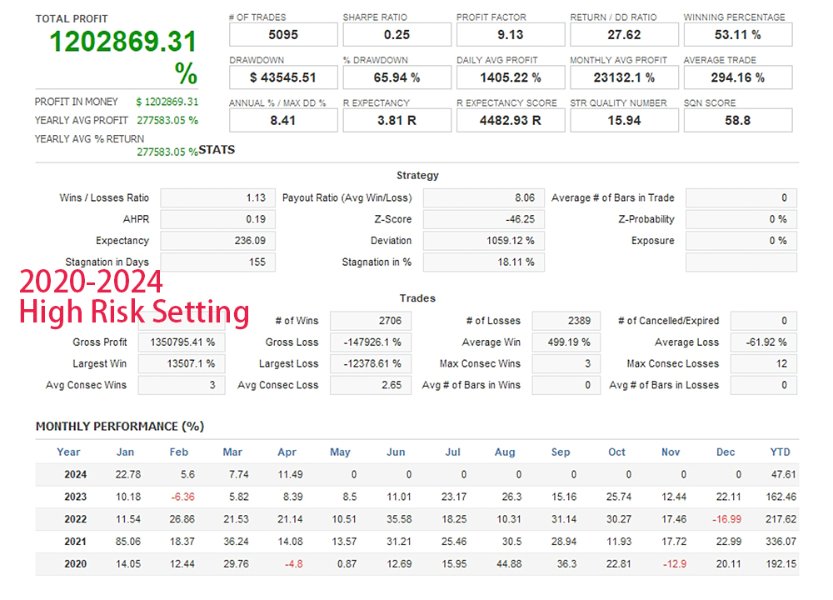The width and height of the screenshot is (833, 600).
Task: Click the 2021 YTD value 336.07
Action: click(781, 541)
